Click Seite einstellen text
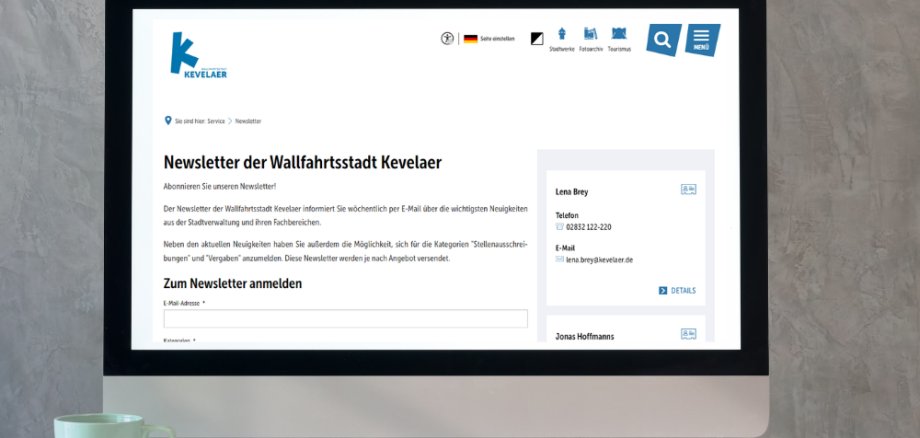920x438 pixels. (x=497, y=39)
